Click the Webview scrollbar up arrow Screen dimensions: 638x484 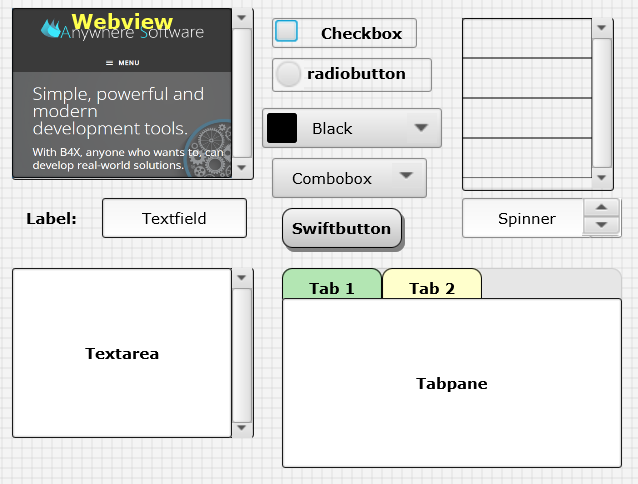tap(242, 18)
